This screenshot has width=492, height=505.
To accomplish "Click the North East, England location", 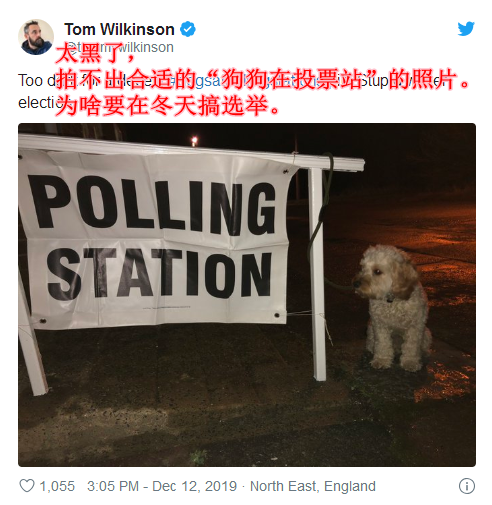I will (313, 486).
